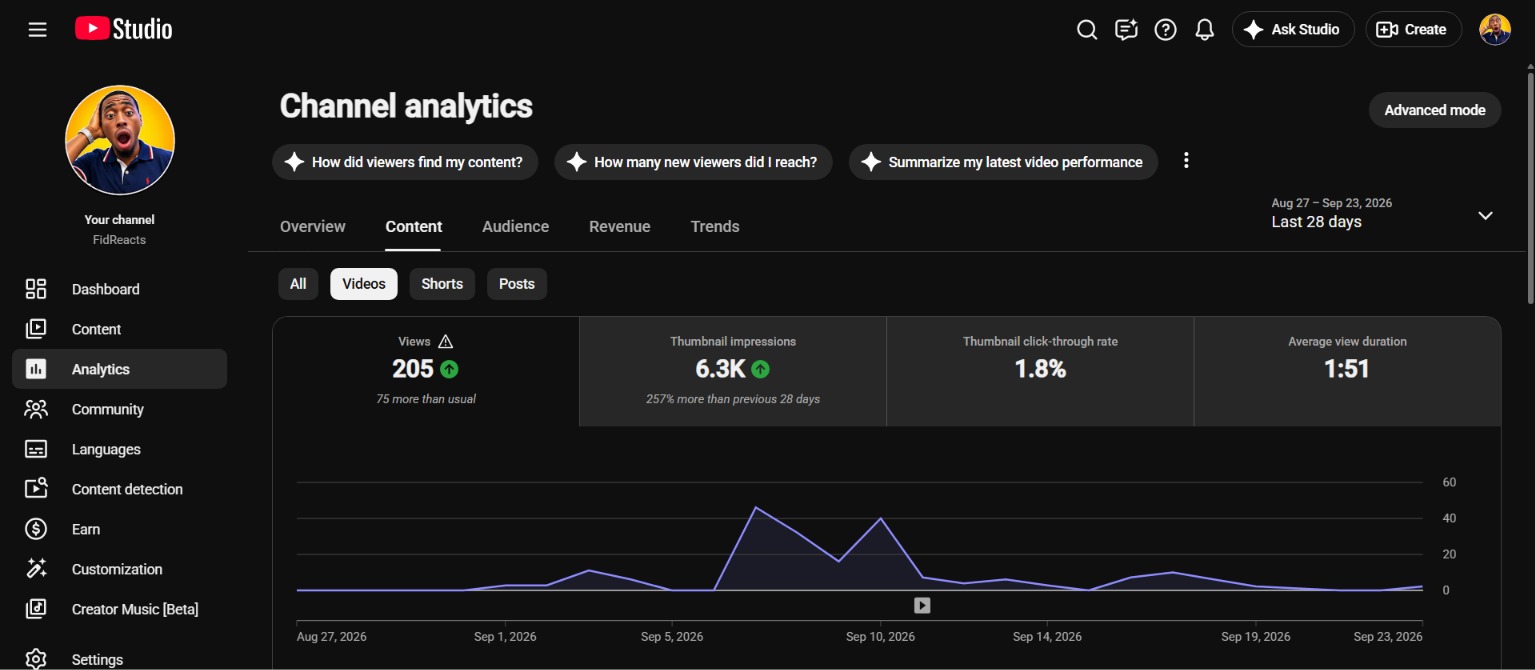
Task: Filter content by Posts
Action: pos(517,284)
